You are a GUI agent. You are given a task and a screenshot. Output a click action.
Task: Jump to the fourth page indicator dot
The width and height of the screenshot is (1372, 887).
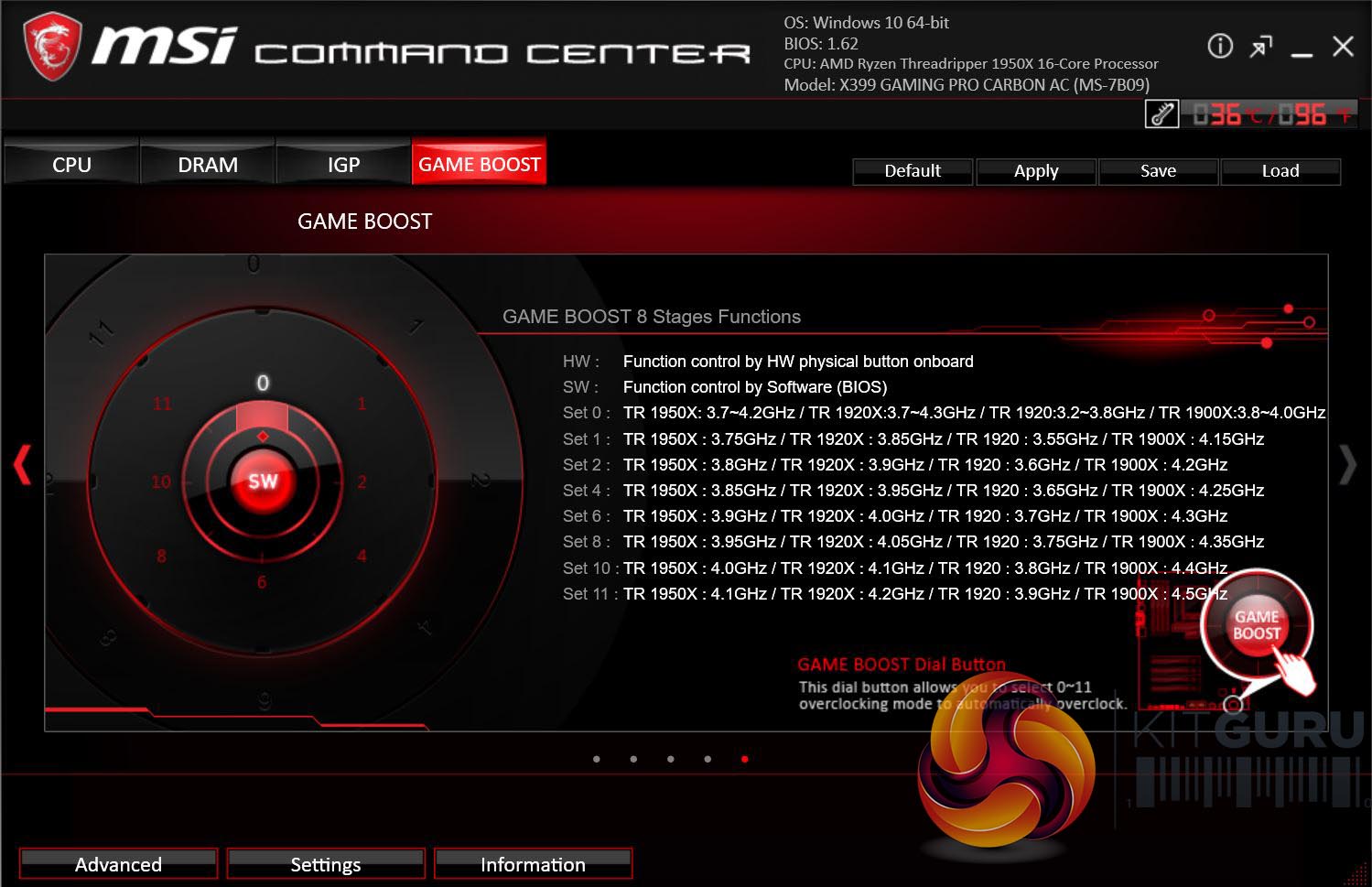point(708,759)
